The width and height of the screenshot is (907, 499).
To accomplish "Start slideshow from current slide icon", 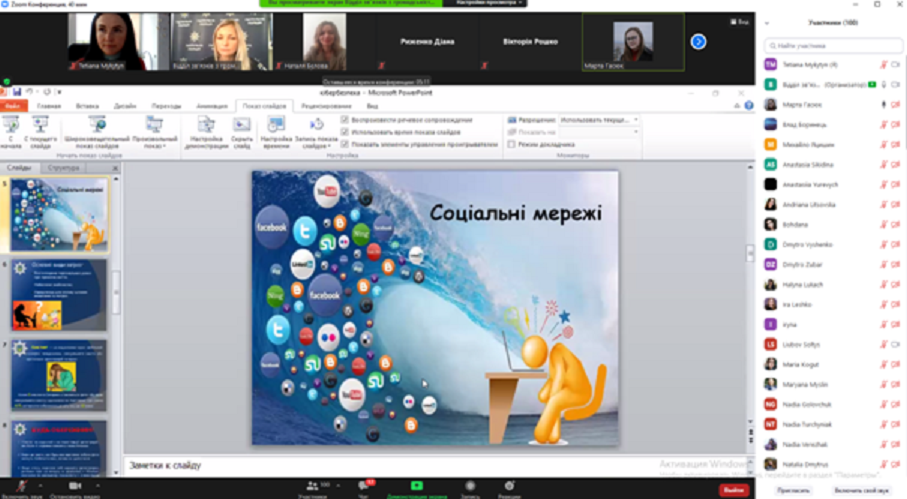I will pos(40,129).
